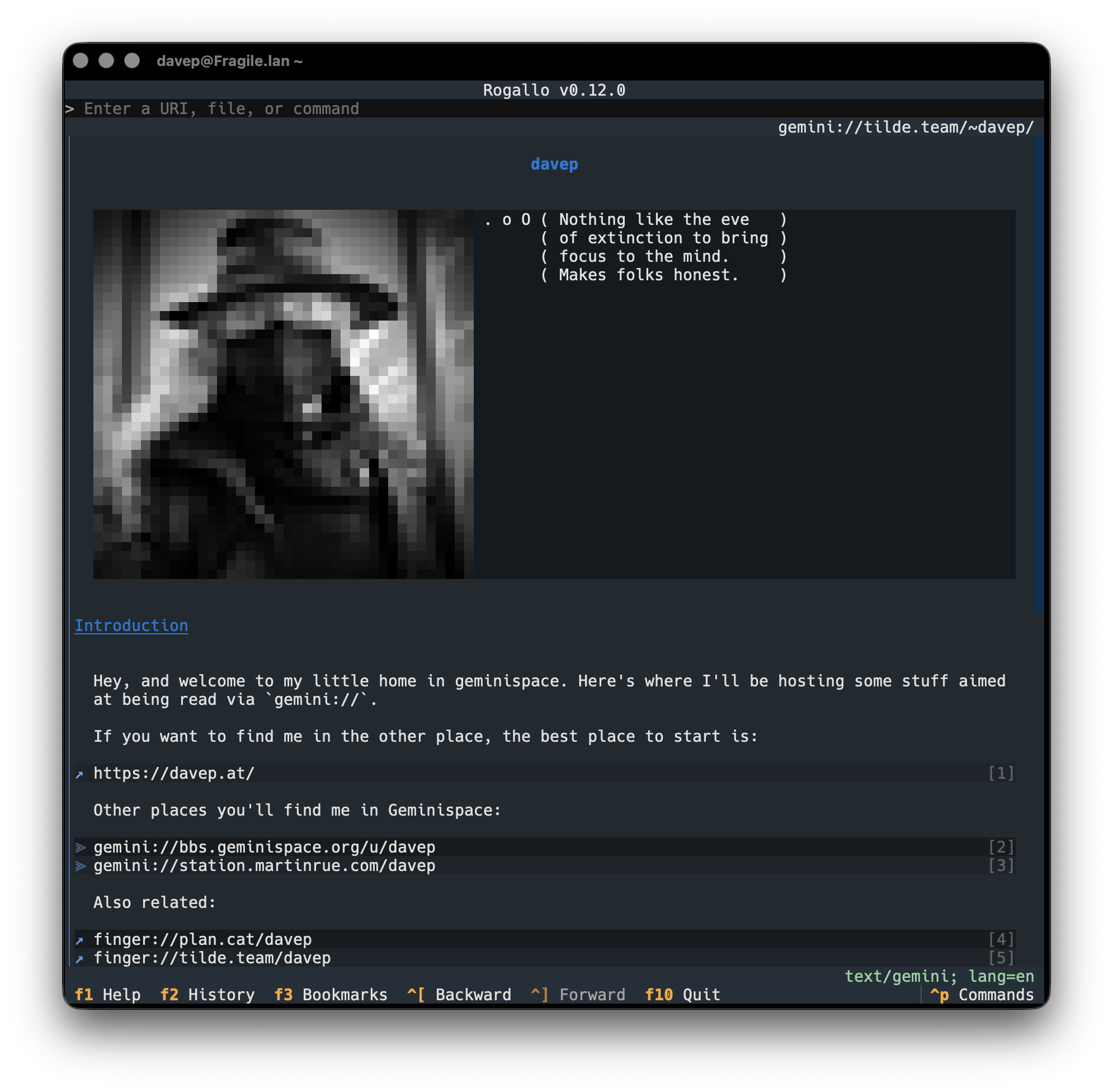
Task: Click the 'Nothing like the eve' quote line
Action: (654, 219)
